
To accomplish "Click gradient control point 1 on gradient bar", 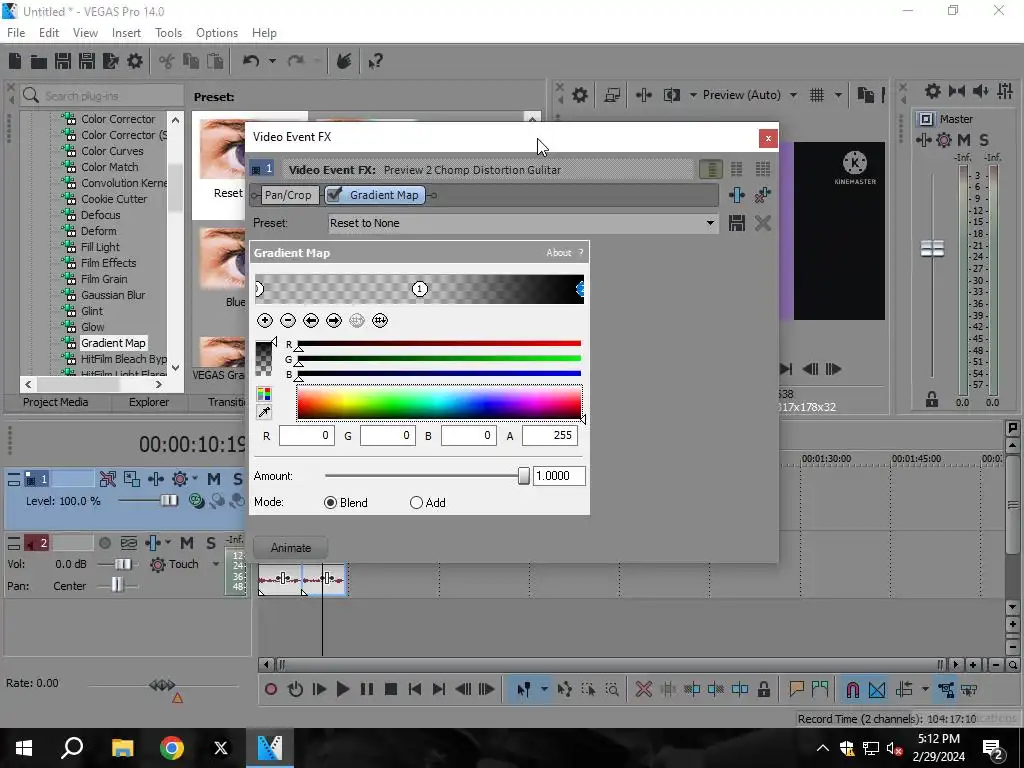I will (x=420, y=289).
